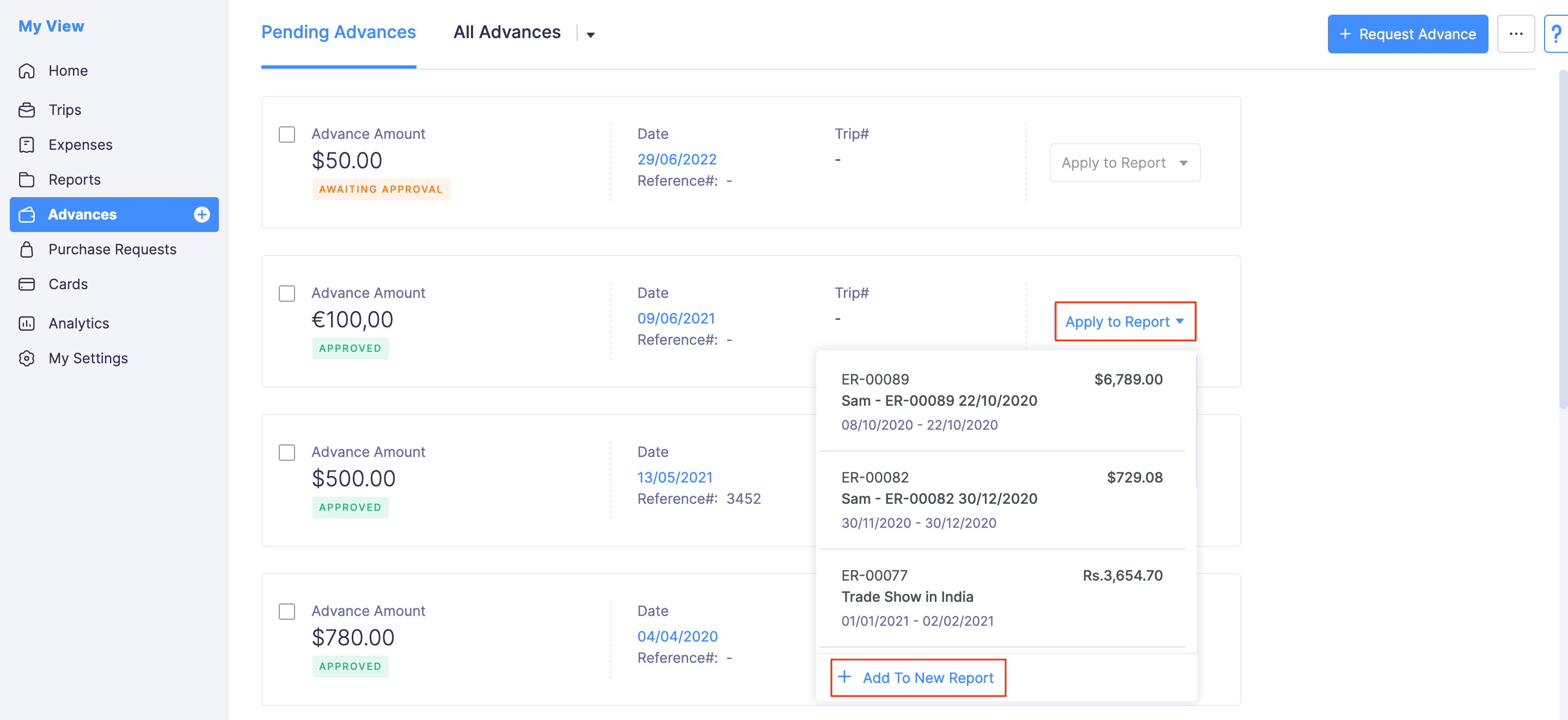The image size is (1568, 720).
Task: Select the Trips icon in the sidebar
Action: pos(27,109)
